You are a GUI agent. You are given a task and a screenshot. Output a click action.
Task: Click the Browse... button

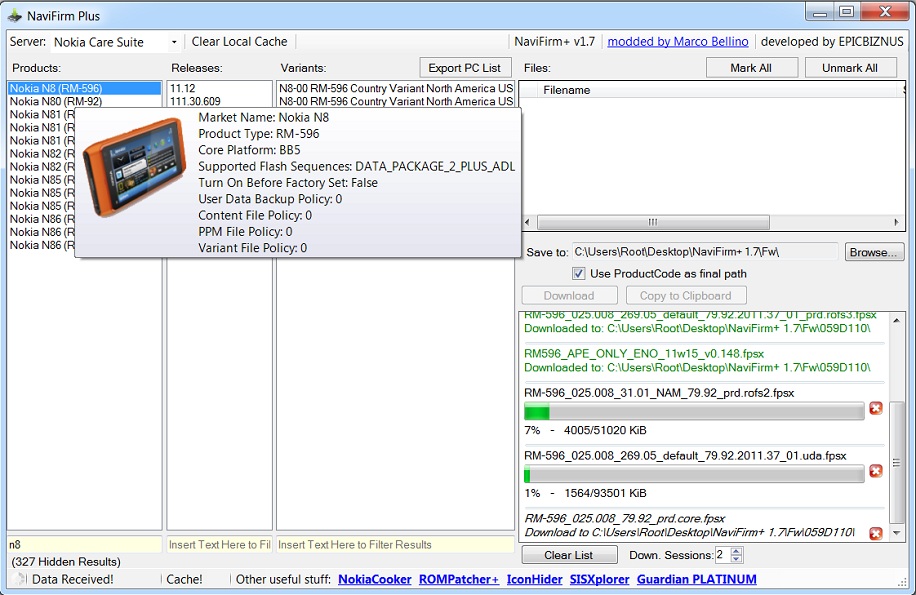click(873, 252)
